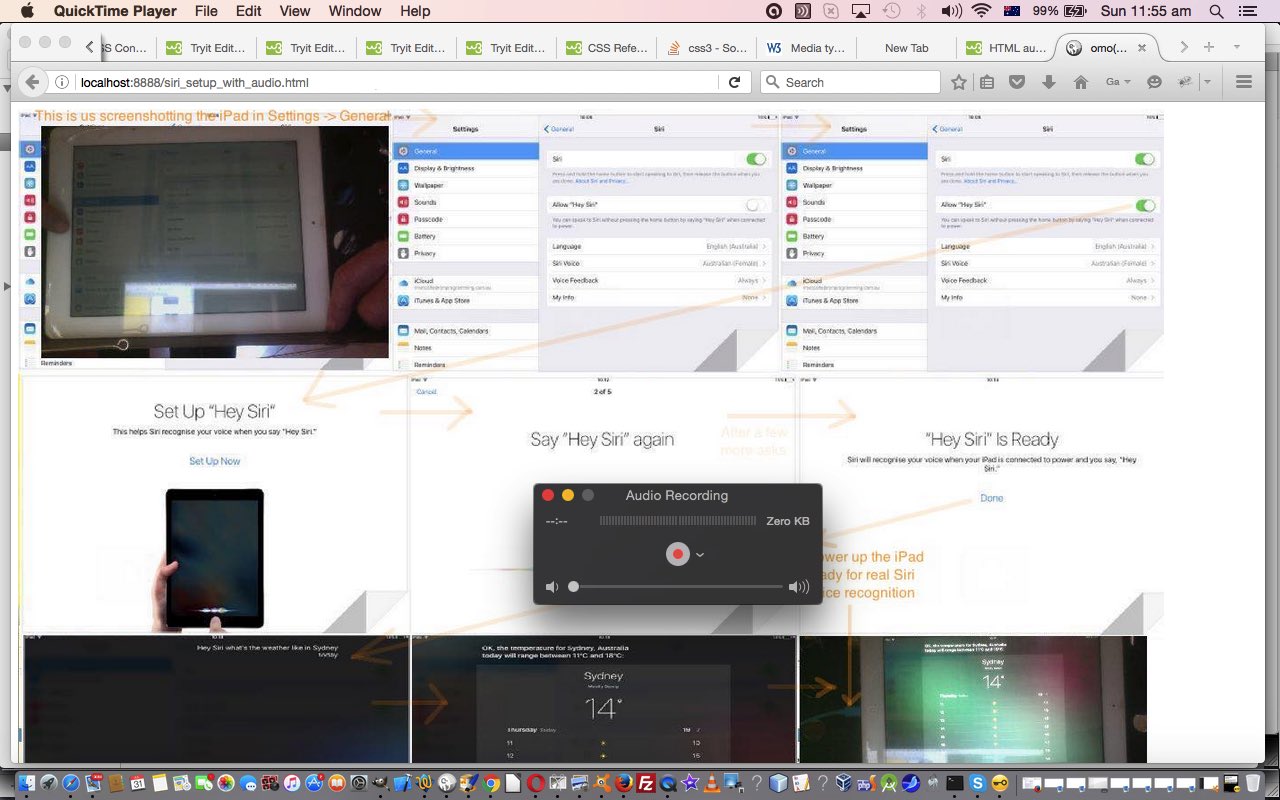Click the Pocket icon in Firefox toolbar

tap(1017, 82)
